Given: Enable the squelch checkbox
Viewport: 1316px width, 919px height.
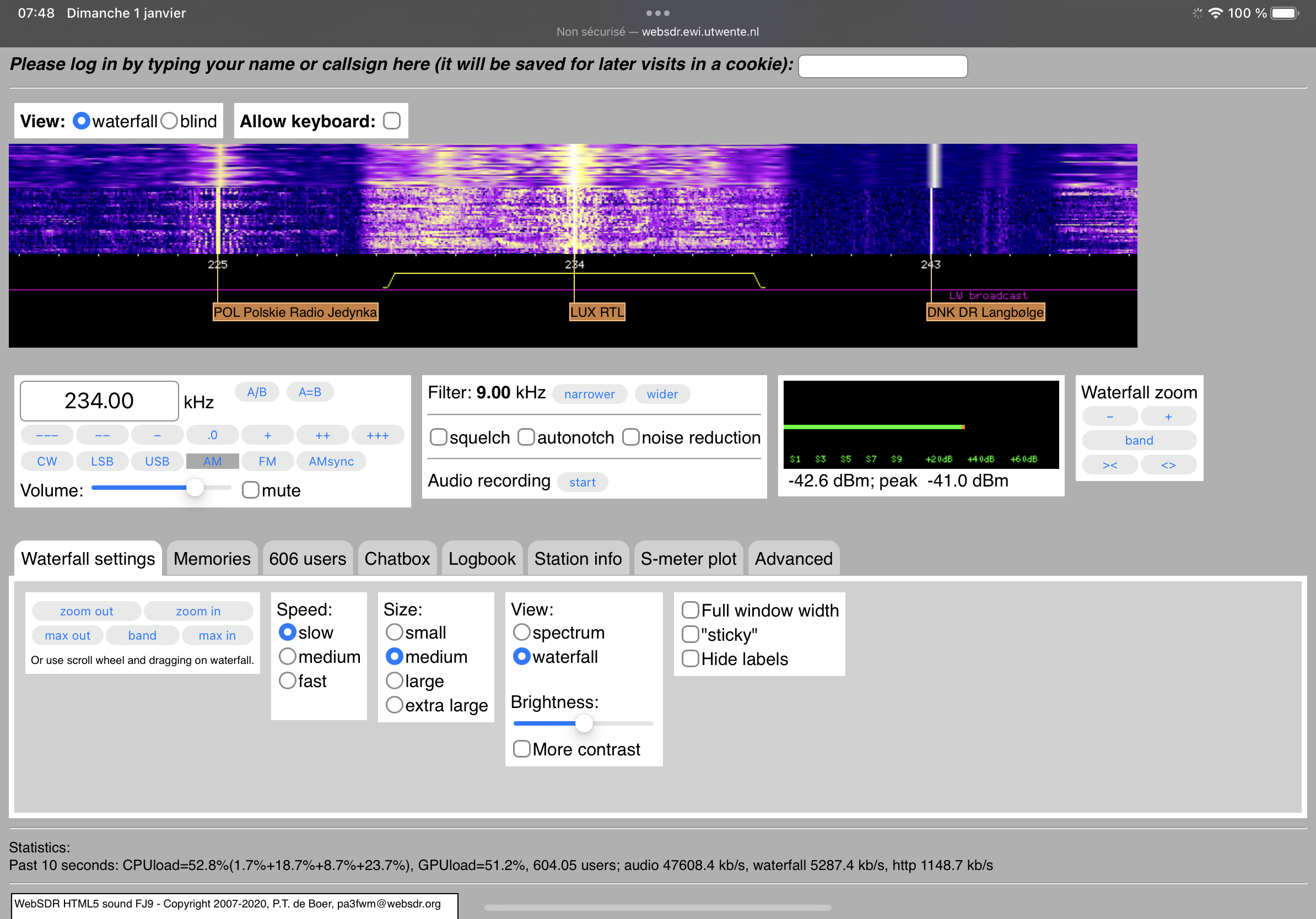Looking at the screenshot, I should point(439,437).
